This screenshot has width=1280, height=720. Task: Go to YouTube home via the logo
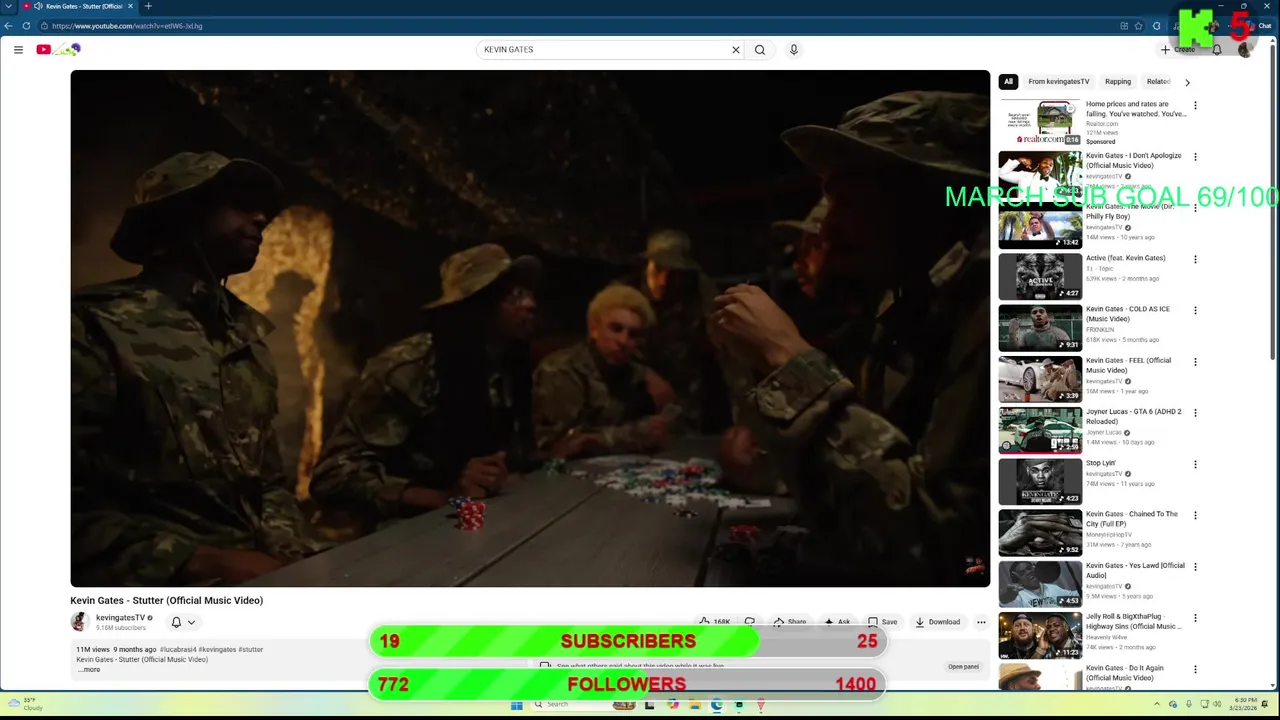58,49
